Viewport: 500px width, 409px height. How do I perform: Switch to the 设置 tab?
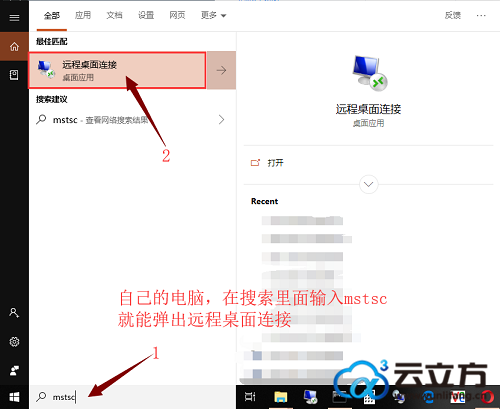[146, 15]
